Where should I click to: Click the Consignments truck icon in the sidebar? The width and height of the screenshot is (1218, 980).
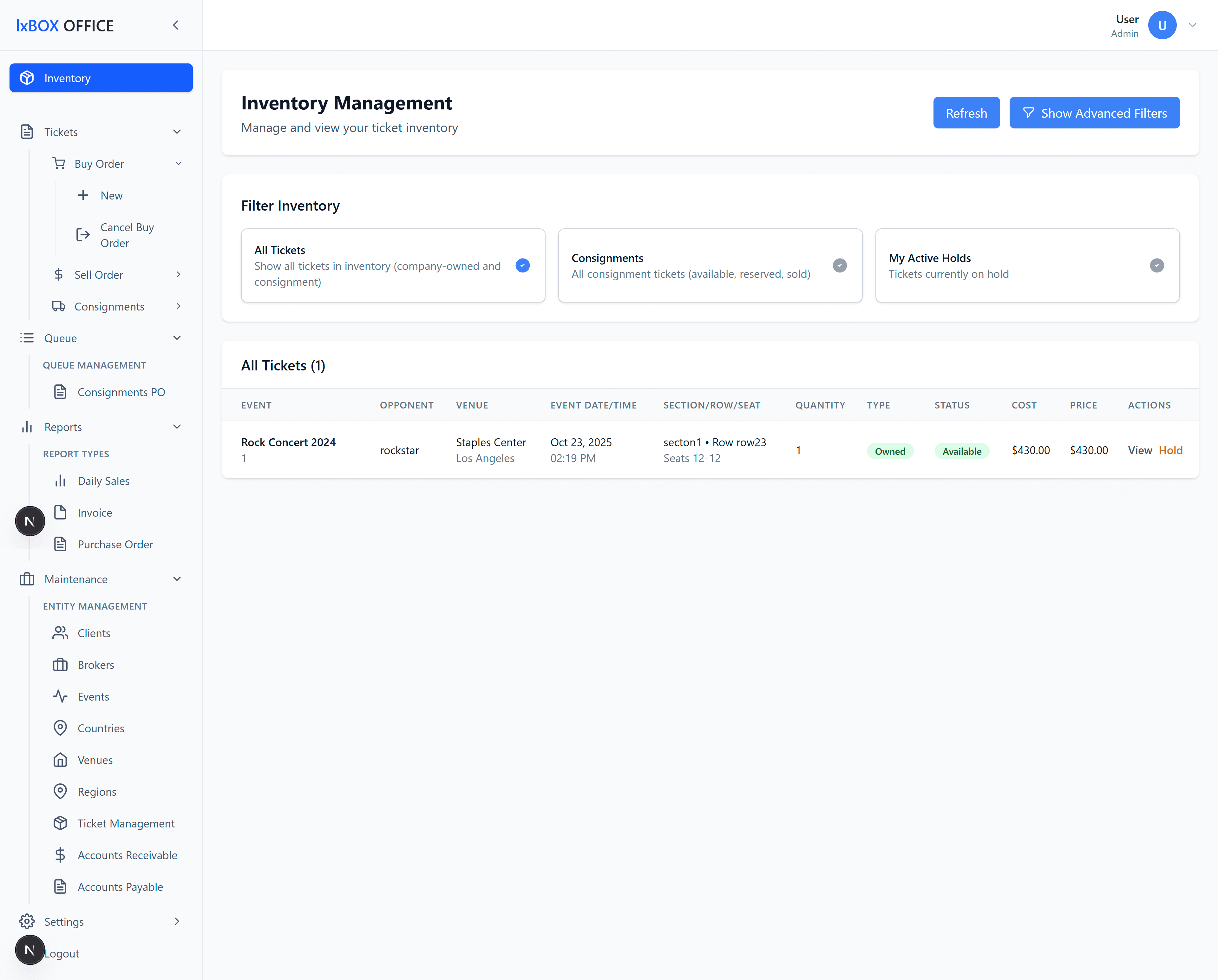point(59,306)
